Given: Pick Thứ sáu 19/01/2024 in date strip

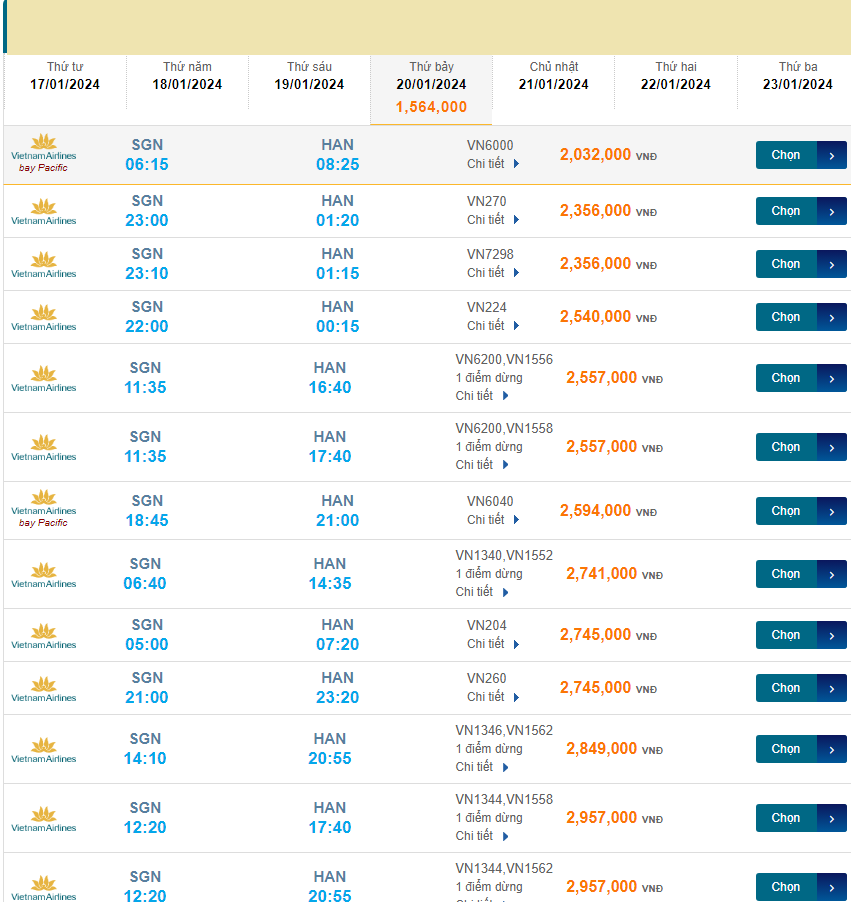Looking at the screenshot, I should click(309, 76).
